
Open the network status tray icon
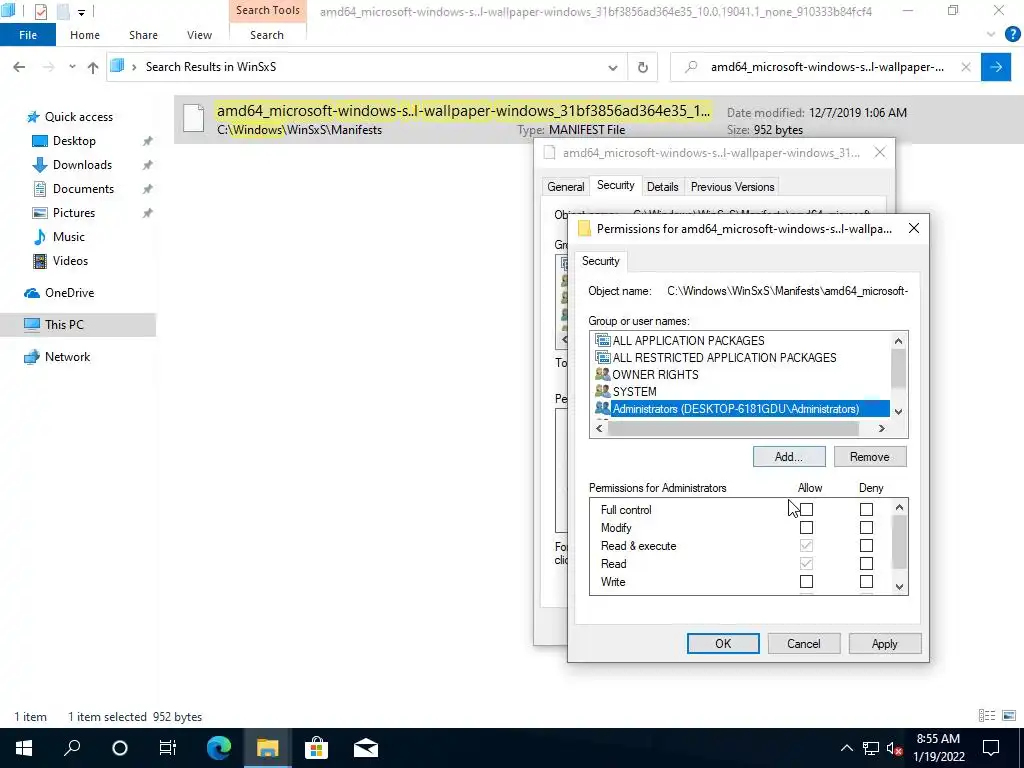click(x=871, y=748)
